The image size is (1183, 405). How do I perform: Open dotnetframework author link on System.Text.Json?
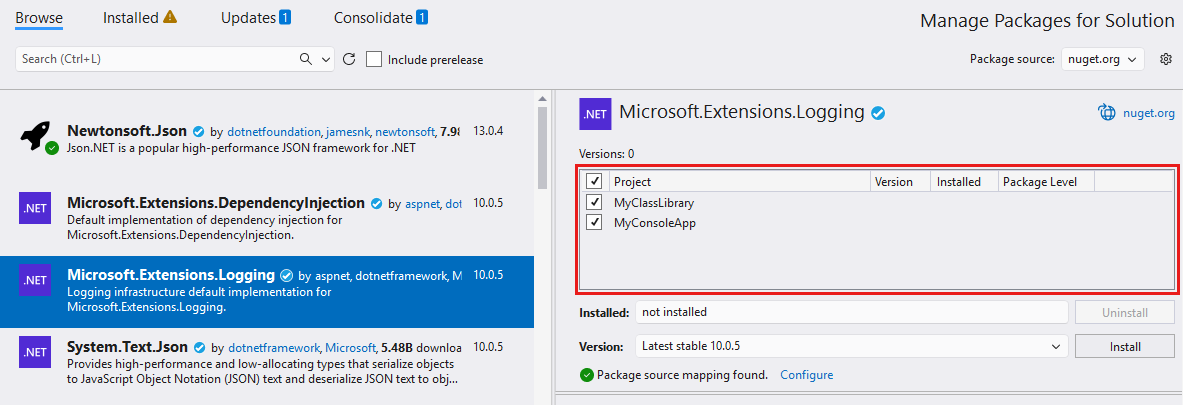(274, 348)
